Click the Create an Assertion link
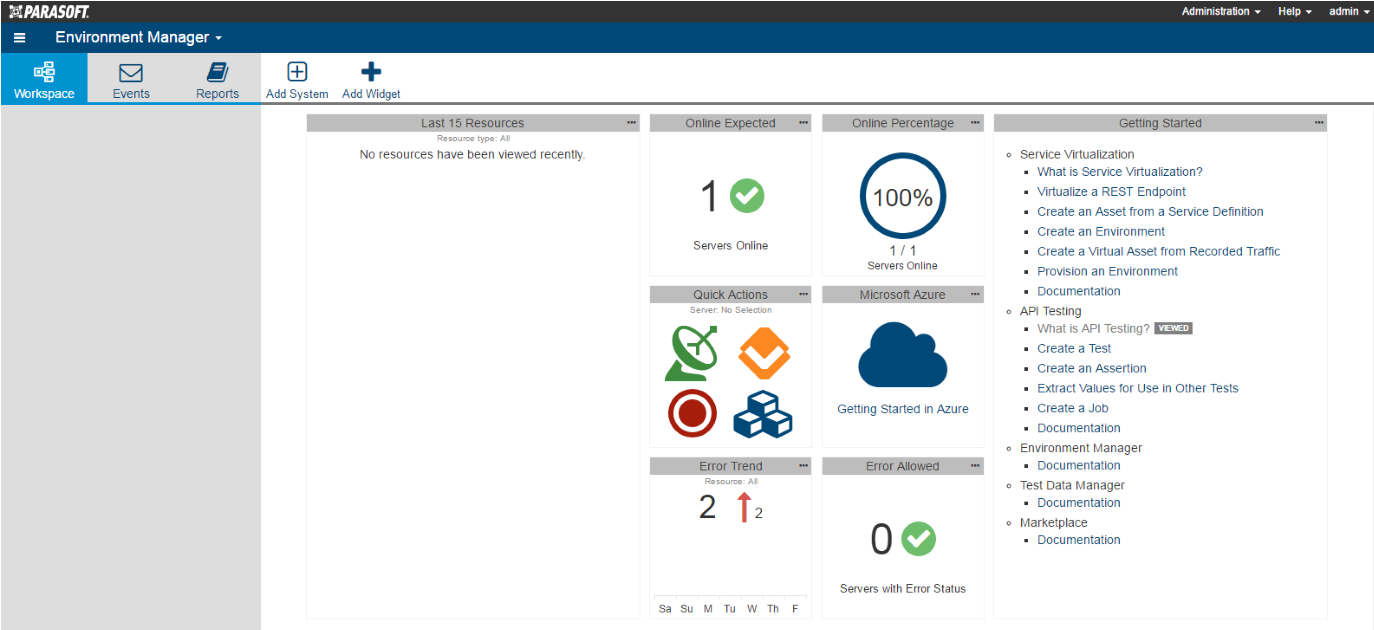 tap(1092, 369)
